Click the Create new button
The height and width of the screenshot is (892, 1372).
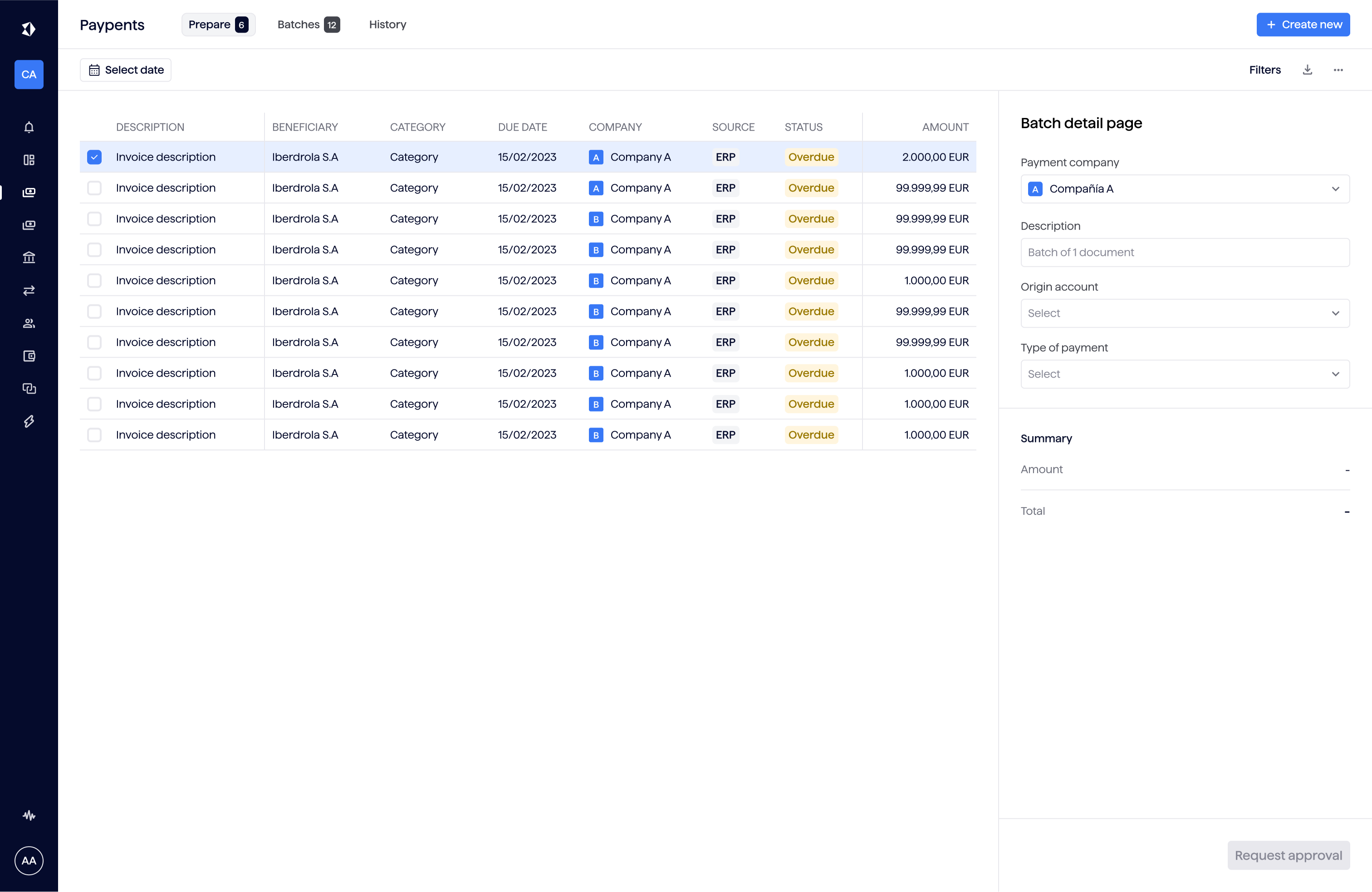click(1303, 24)
